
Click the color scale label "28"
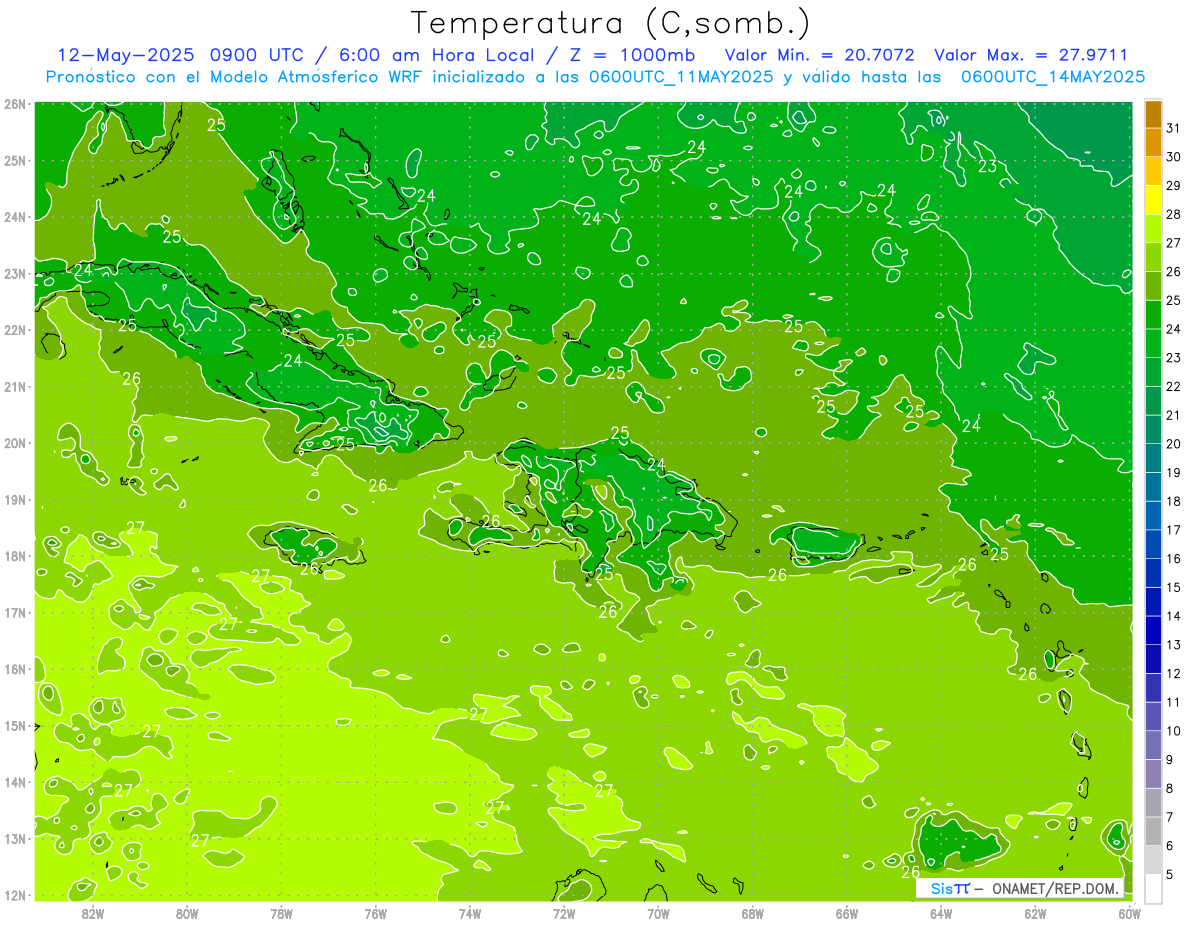point(1174,213)
